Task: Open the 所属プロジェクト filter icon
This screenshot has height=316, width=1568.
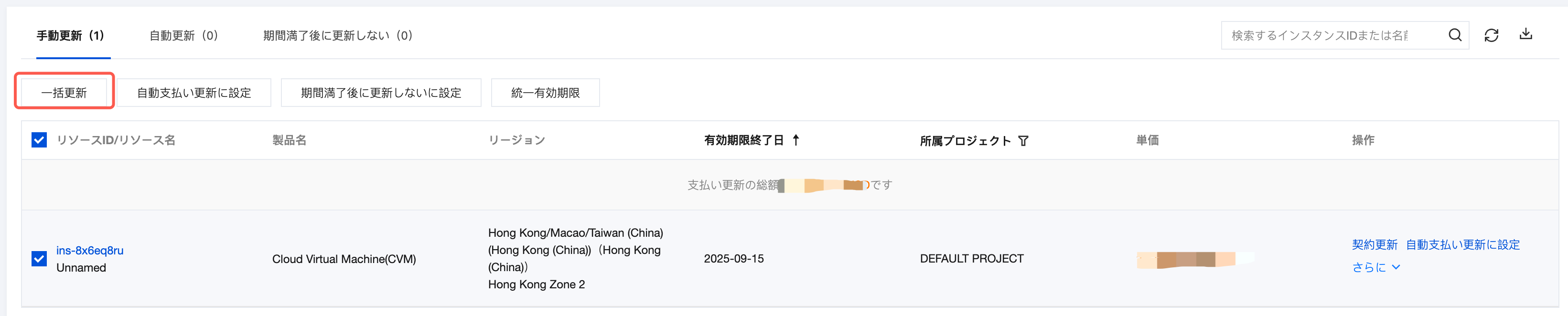Action: click(1023, 141)
